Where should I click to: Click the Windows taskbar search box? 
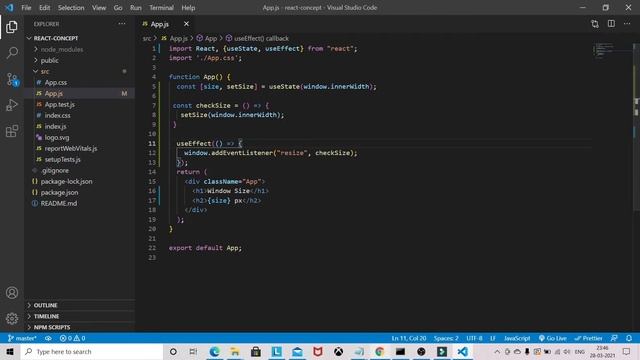coord(92,351)
